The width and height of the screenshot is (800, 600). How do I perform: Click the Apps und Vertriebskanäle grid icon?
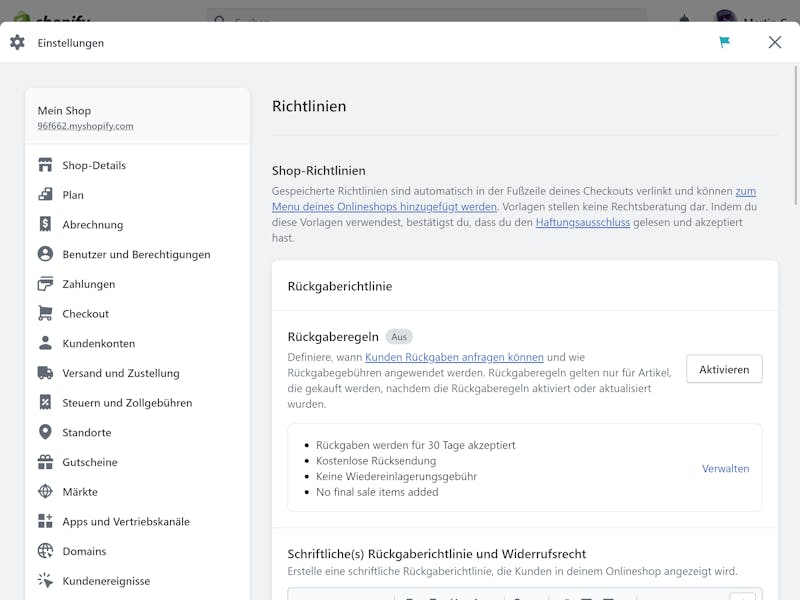coord(45,521)
